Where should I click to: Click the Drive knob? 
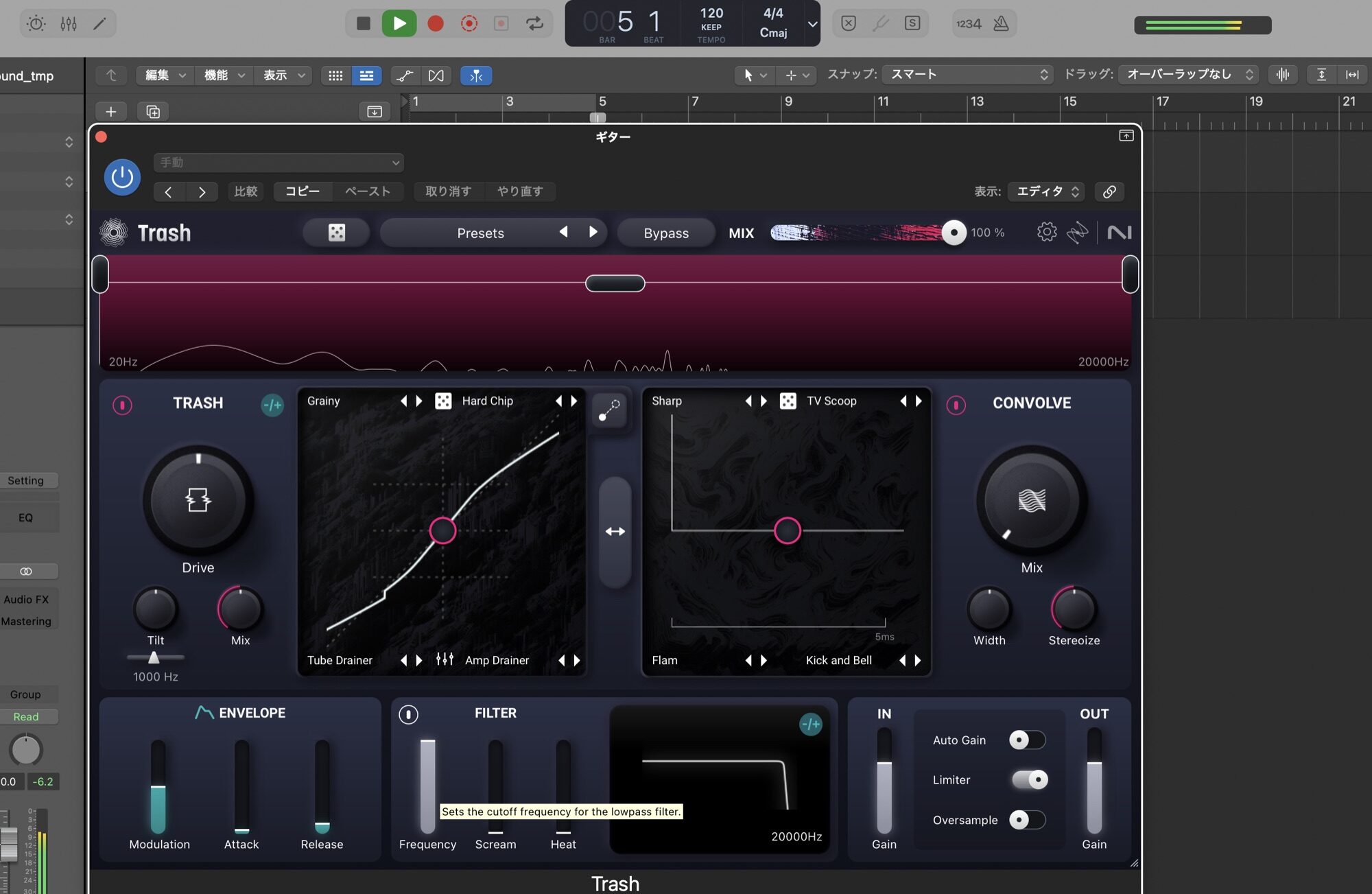click(198, 500)
